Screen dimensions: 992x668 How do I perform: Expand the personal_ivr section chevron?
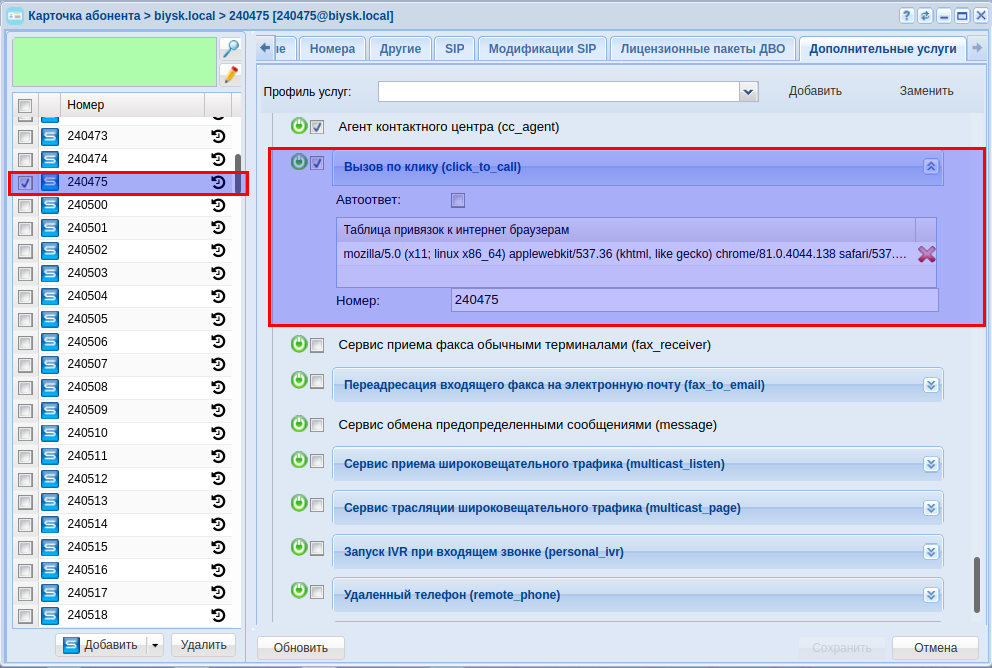point(931,552)
